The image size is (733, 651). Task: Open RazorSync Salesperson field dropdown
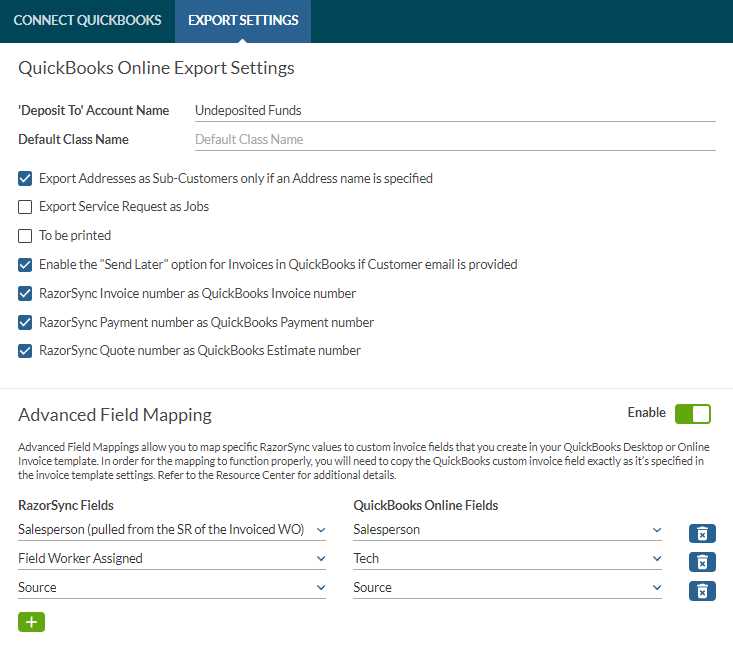pos(172,530)
